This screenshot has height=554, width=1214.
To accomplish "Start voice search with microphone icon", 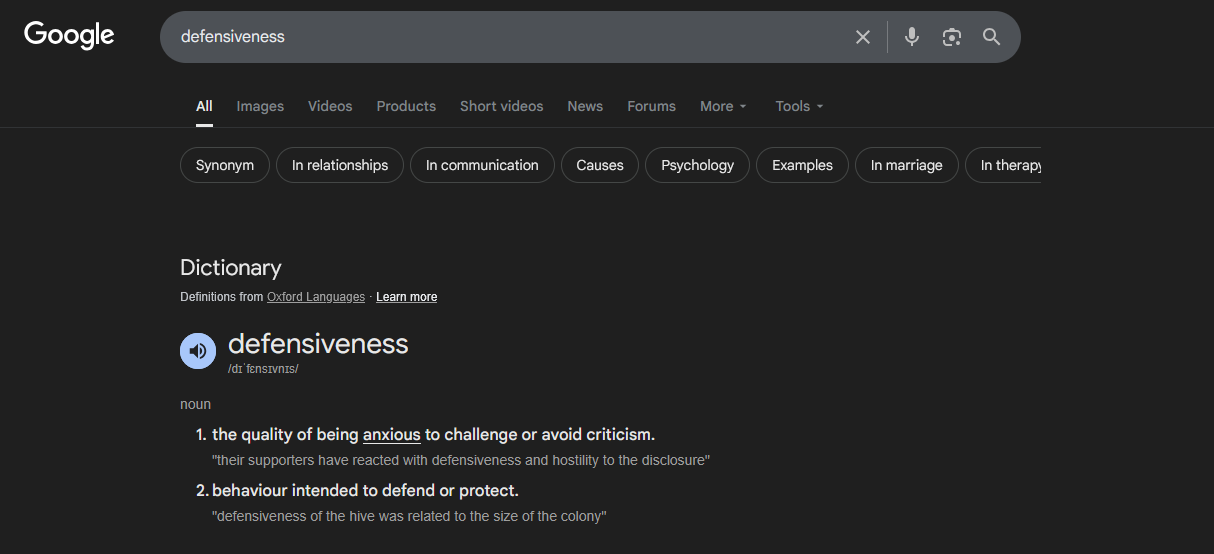I will [x=911, y=37].
